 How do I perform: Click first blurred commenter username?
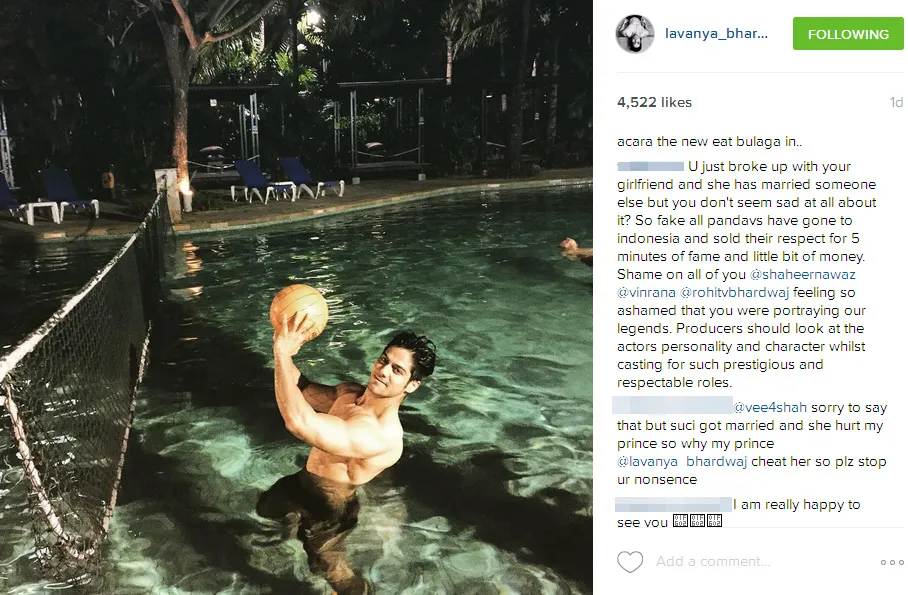point(650,167)
